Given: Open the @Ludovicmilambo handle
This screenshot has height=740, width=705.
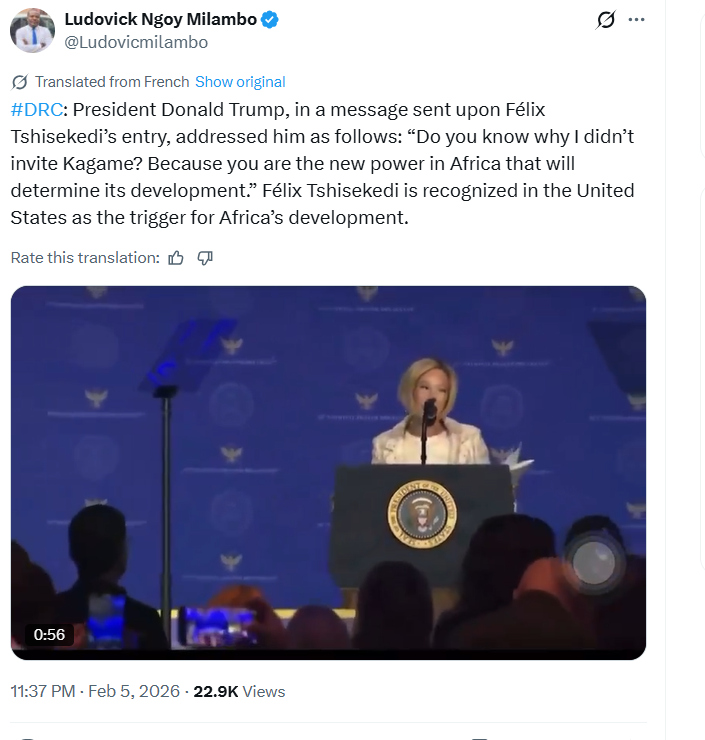Looking at the screenshot, I should [x=136, y=42].
